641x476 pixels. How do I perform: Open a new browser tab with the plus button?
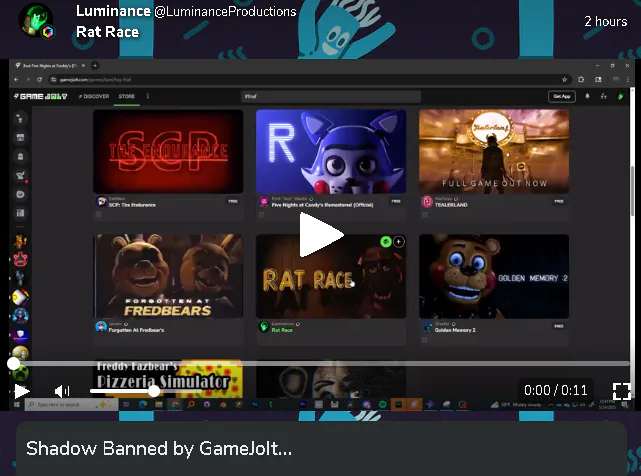coord(95,65)
